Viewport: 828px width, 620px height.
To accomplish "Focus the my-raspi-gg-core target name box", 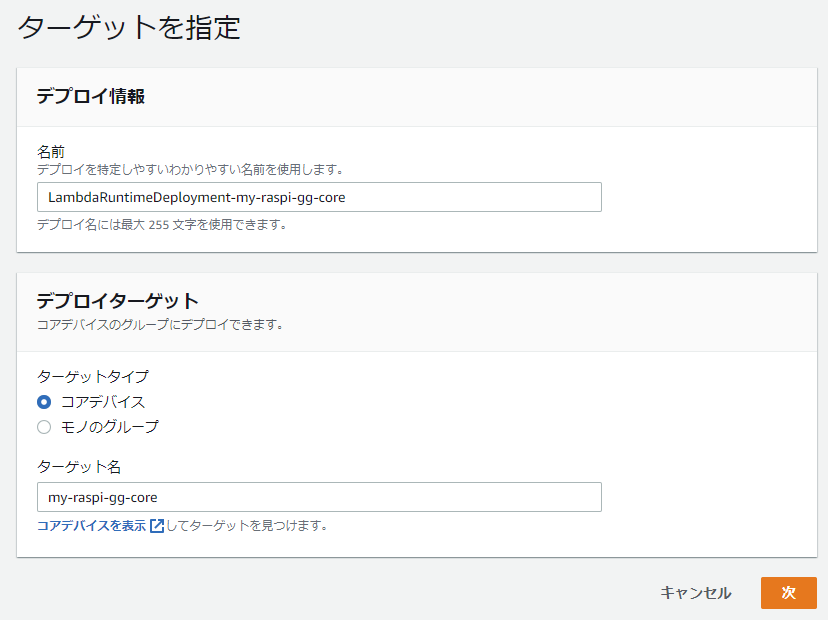I will [319, 497].
